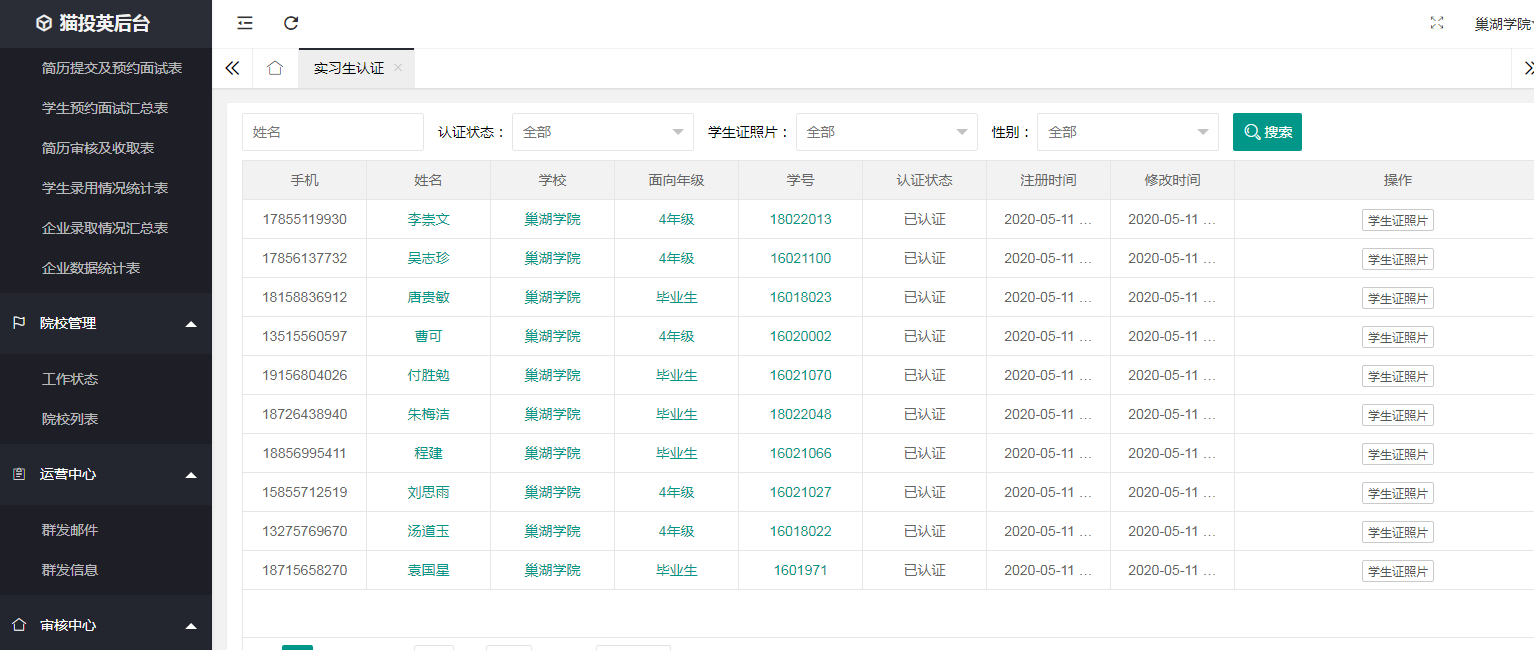Click the name 曹可 in the table
Image resolution: width=1534 pixels, height=650 pixels.
(428, 336)
